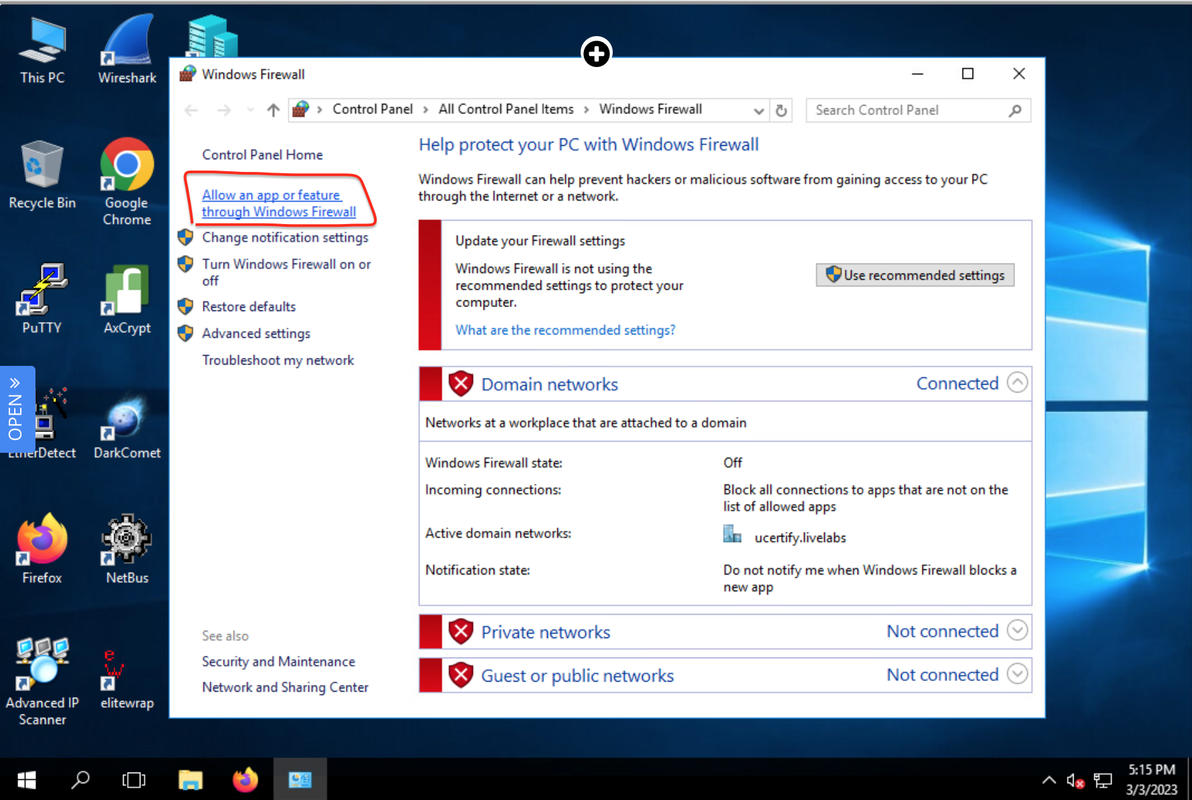The width and height of the screenshot is (1192, 800).
Task: Collapse the Domain networks section
Action: pos(1017,383)
